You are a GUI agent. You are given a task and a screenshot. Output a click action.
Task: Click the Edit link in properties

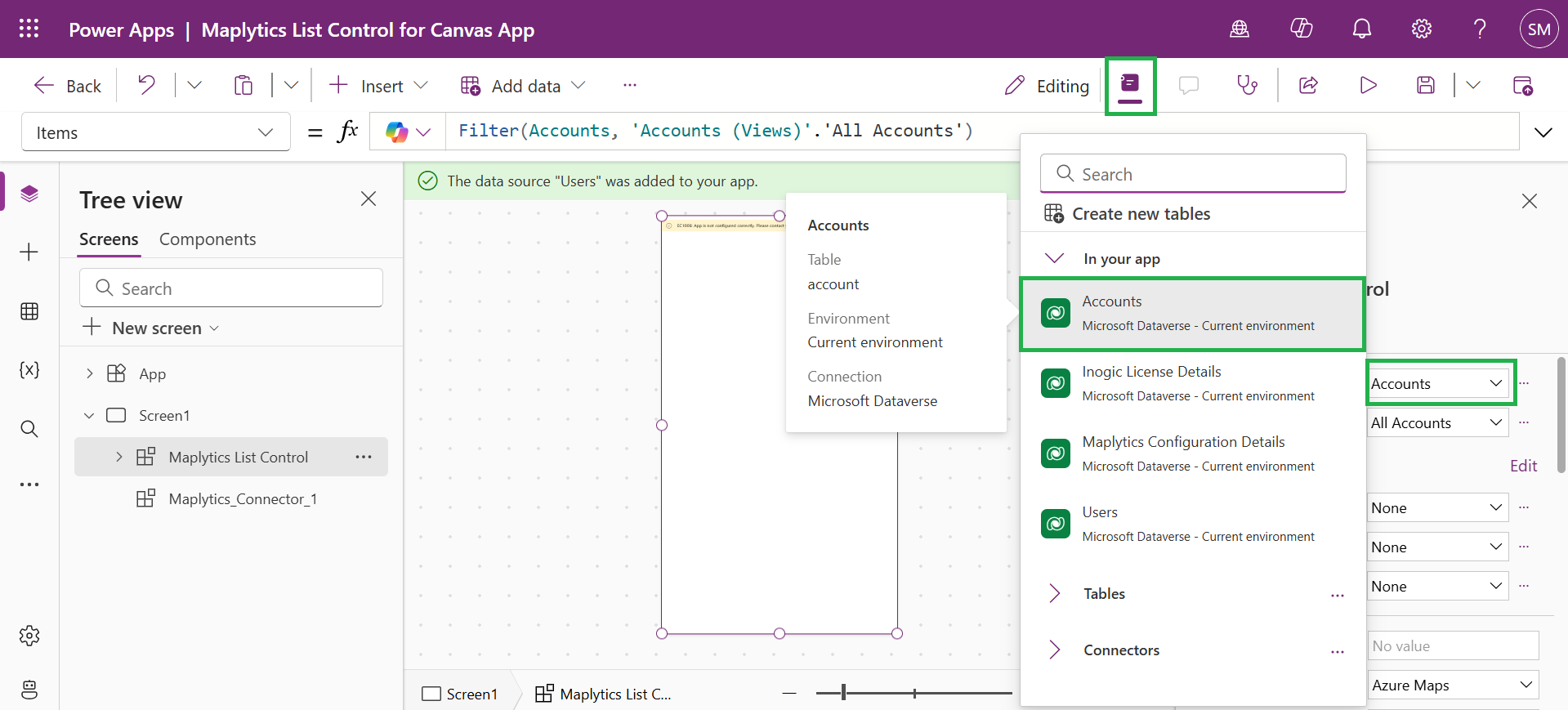(x=1523, y=466)
